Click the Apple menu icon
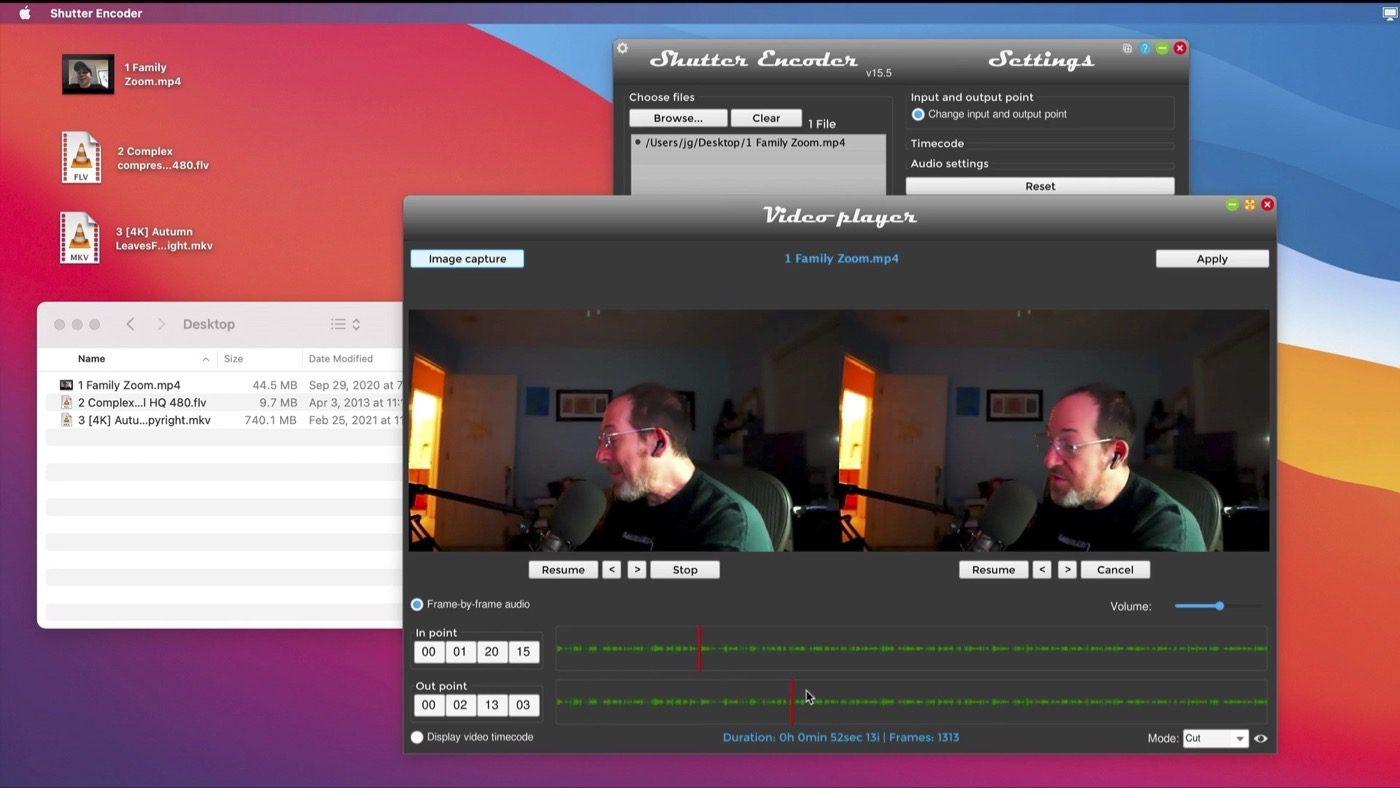1400x788 pixels. [25, 13]
